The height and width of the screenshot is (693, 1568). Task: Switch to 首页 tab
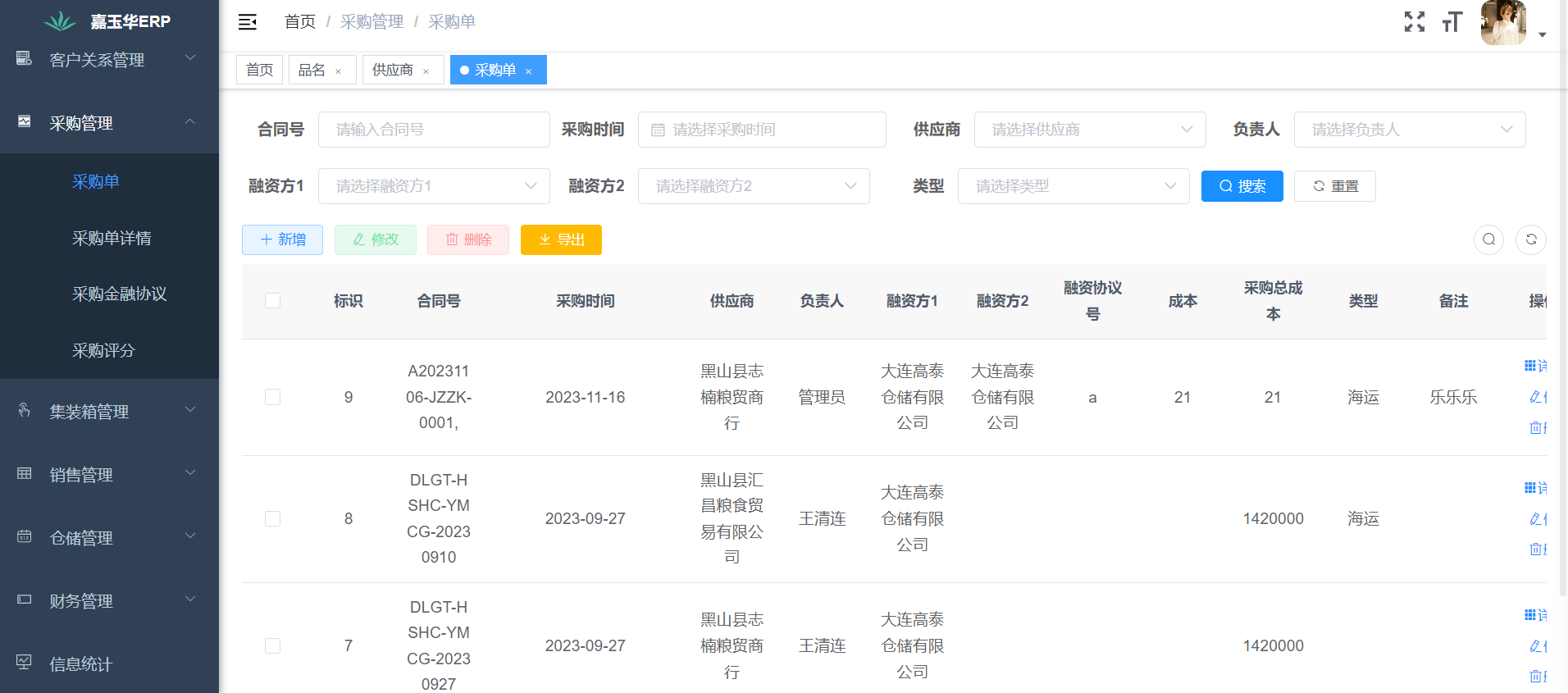tap(259, 70)
